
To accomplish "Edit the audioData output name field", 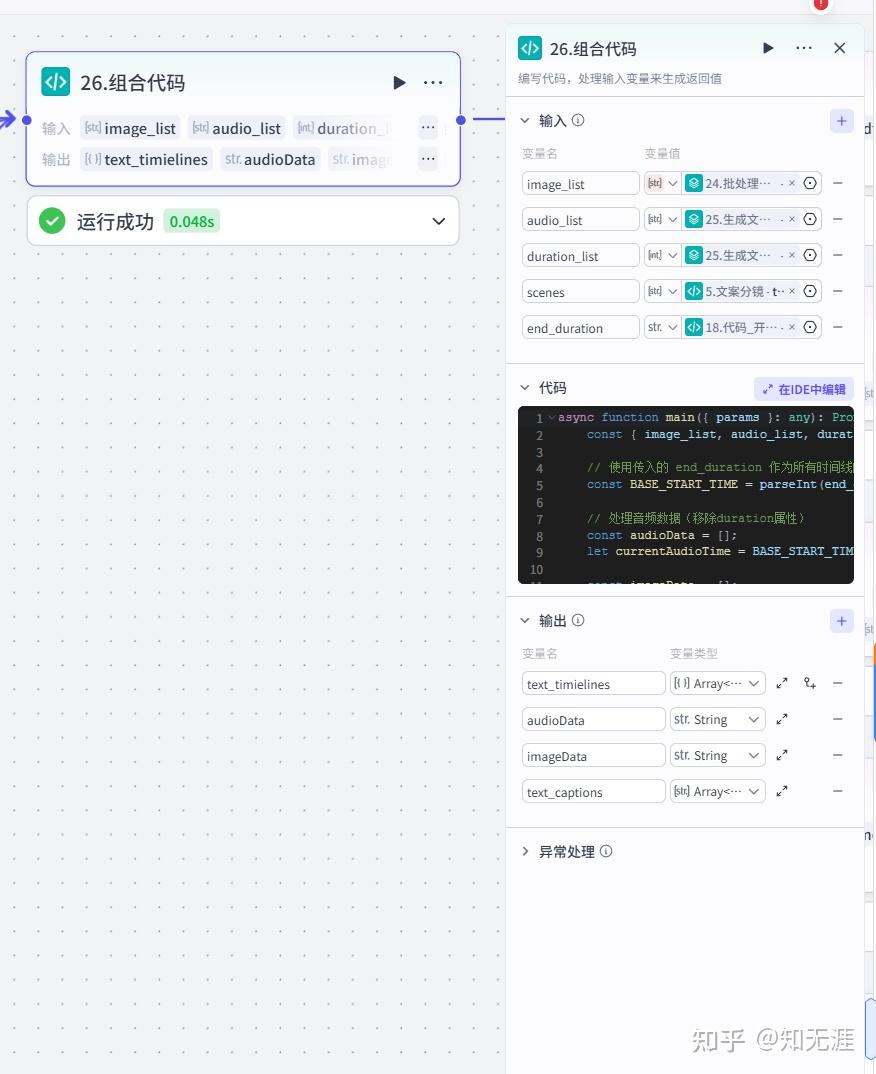I will click(593, 720).
